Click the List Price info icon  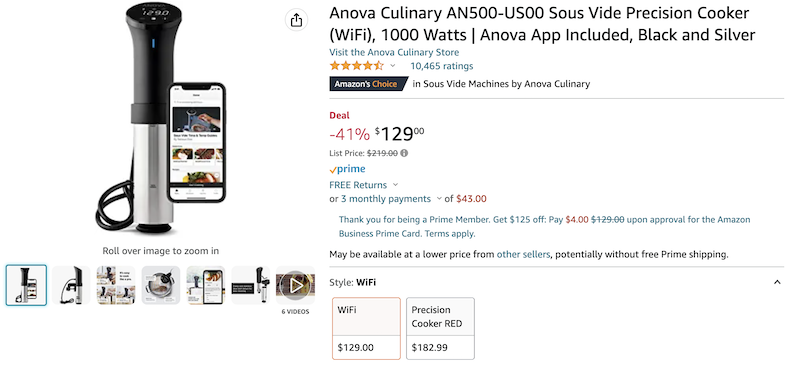click(404, 153)
